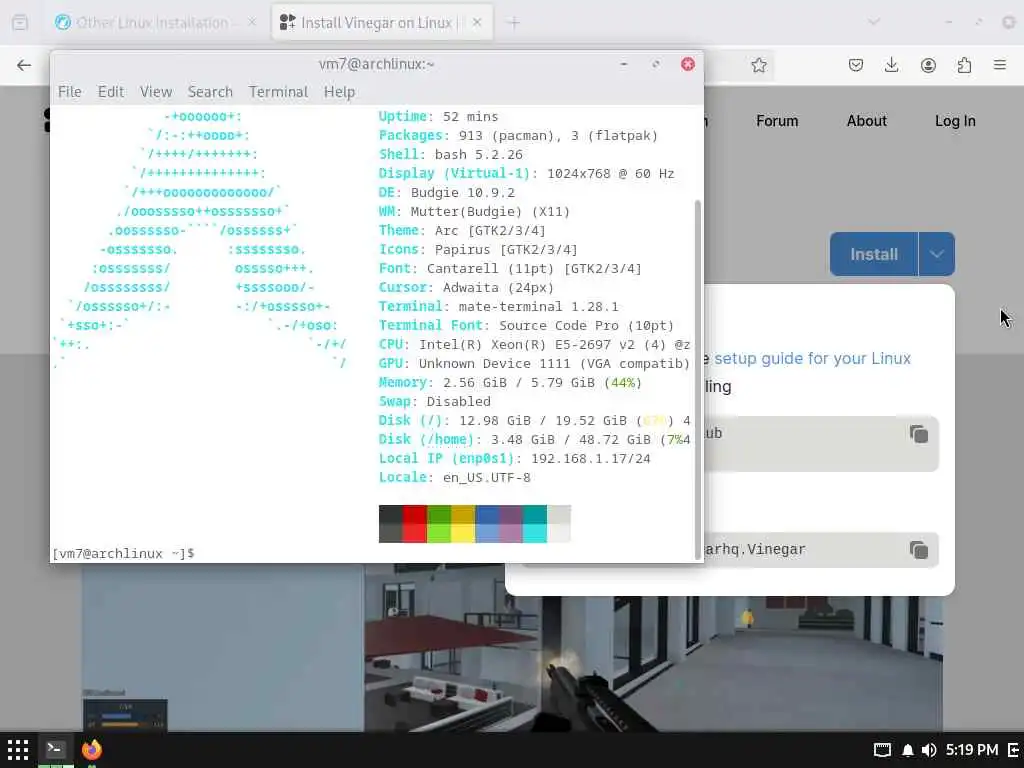Open the Firefox View icon
Viewport: 1024px width, 768px height.
click(20, 23)
